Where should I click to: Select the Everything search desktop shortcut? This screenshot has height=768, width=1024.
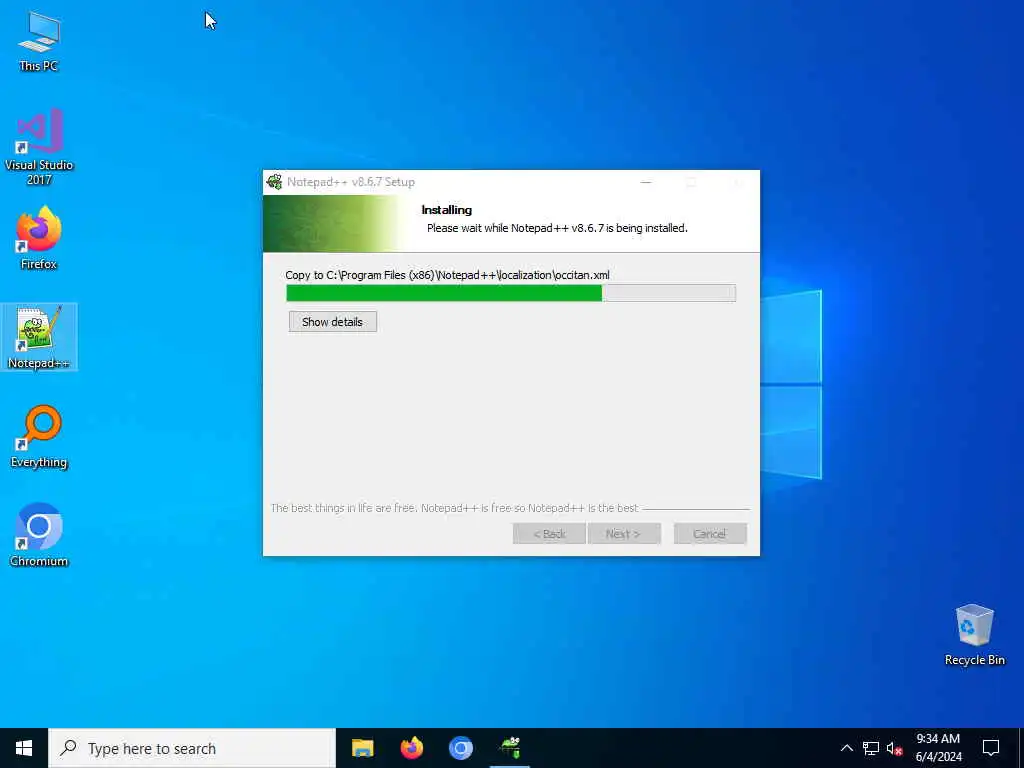point(39,436)
